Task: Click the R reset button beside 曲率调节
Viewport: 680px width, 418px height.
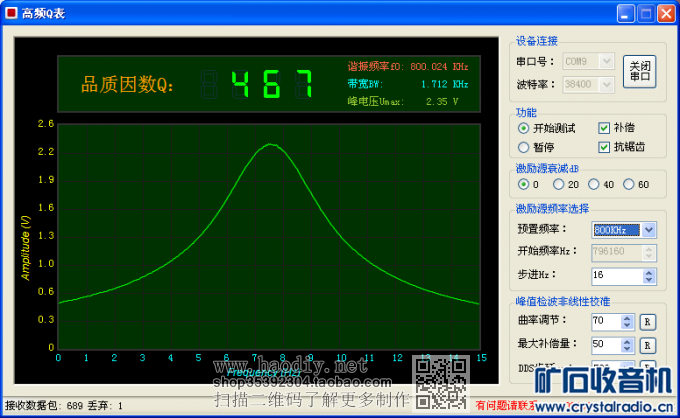Action: pos(648,321)
